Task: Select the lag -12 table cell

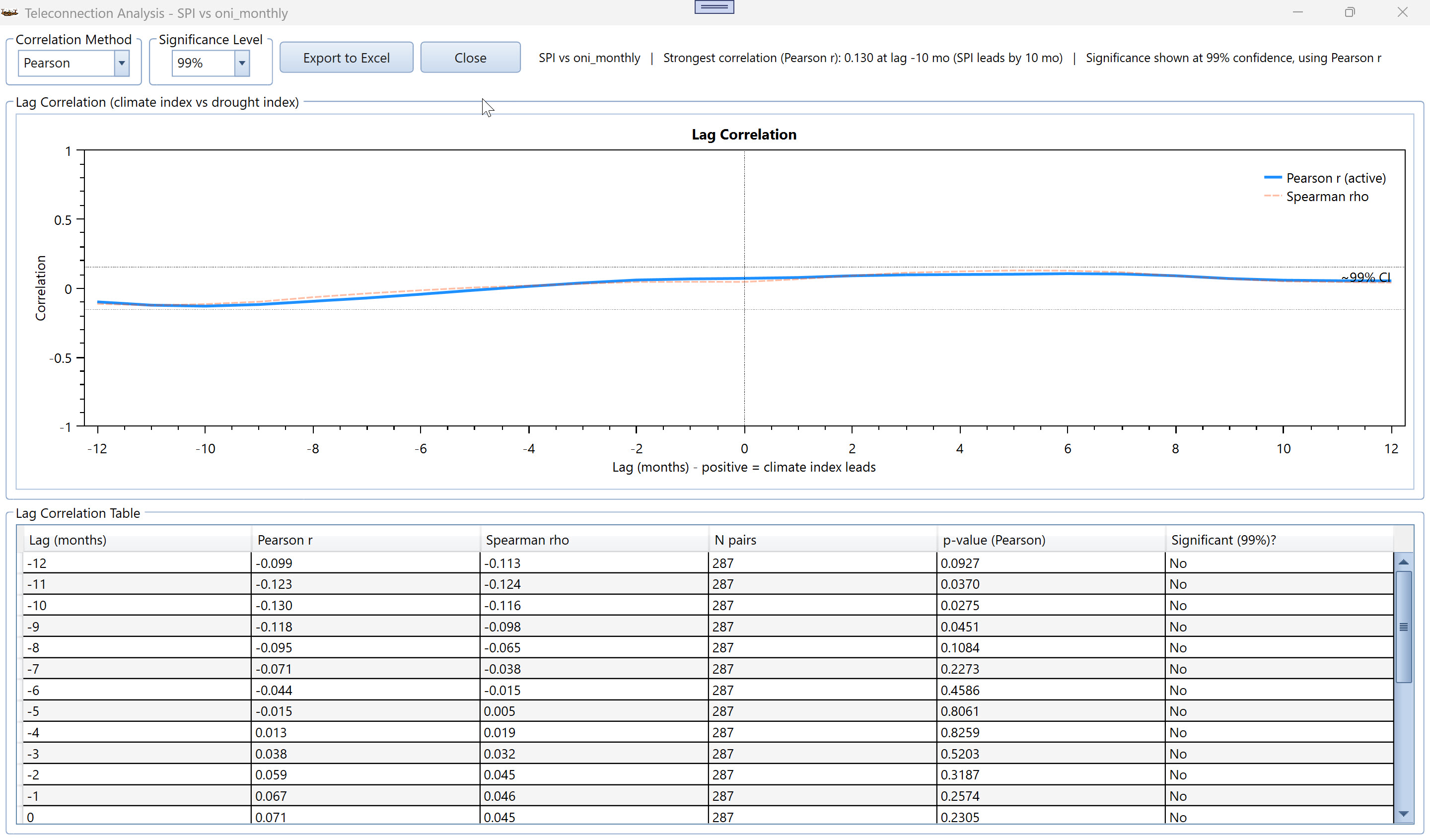Action: click(x=137, y=562)
